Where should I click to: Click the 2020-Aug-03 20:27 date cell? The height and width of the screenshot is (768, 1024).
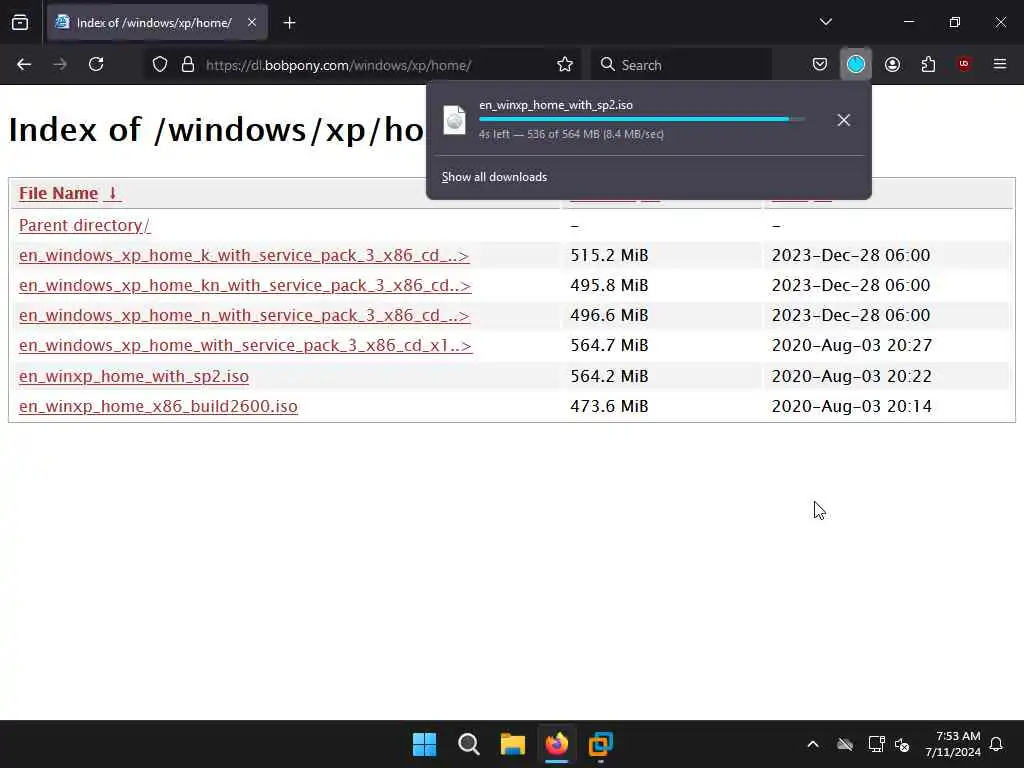(852, 345)
